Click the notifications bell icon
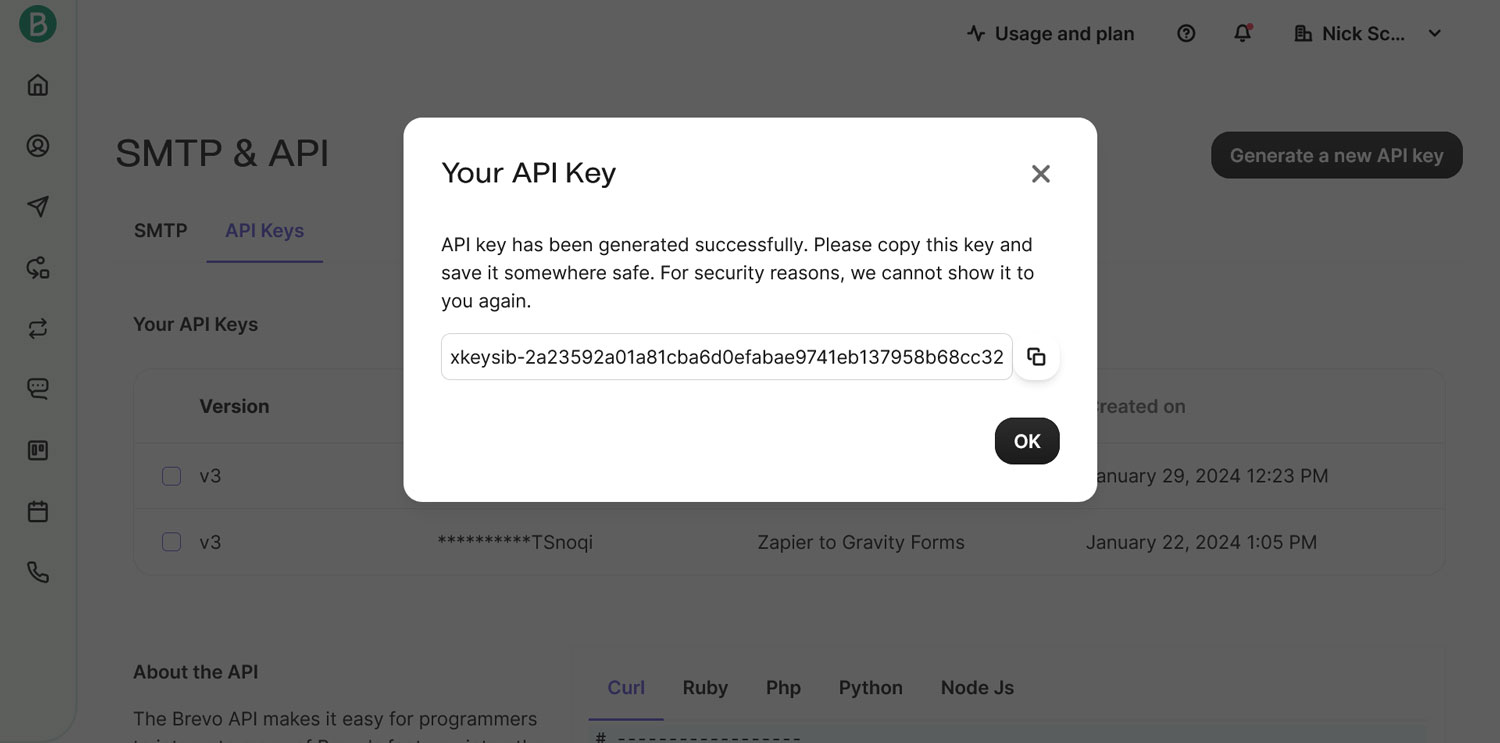 click(1243, 33)
